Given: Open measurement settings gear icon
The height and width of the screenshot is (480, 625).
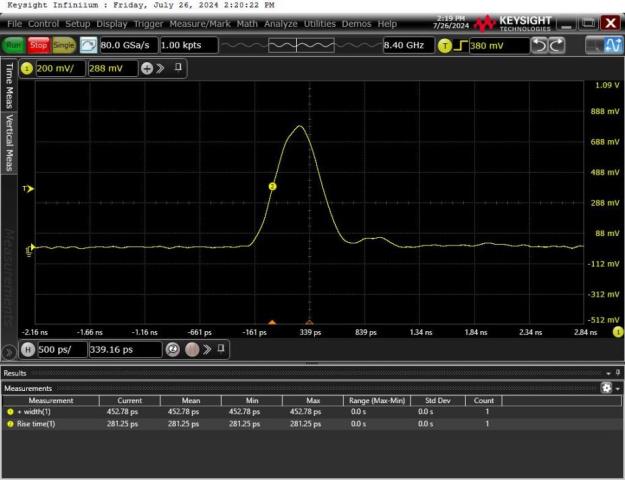Looking at the screenshot, I should point(606,387).
